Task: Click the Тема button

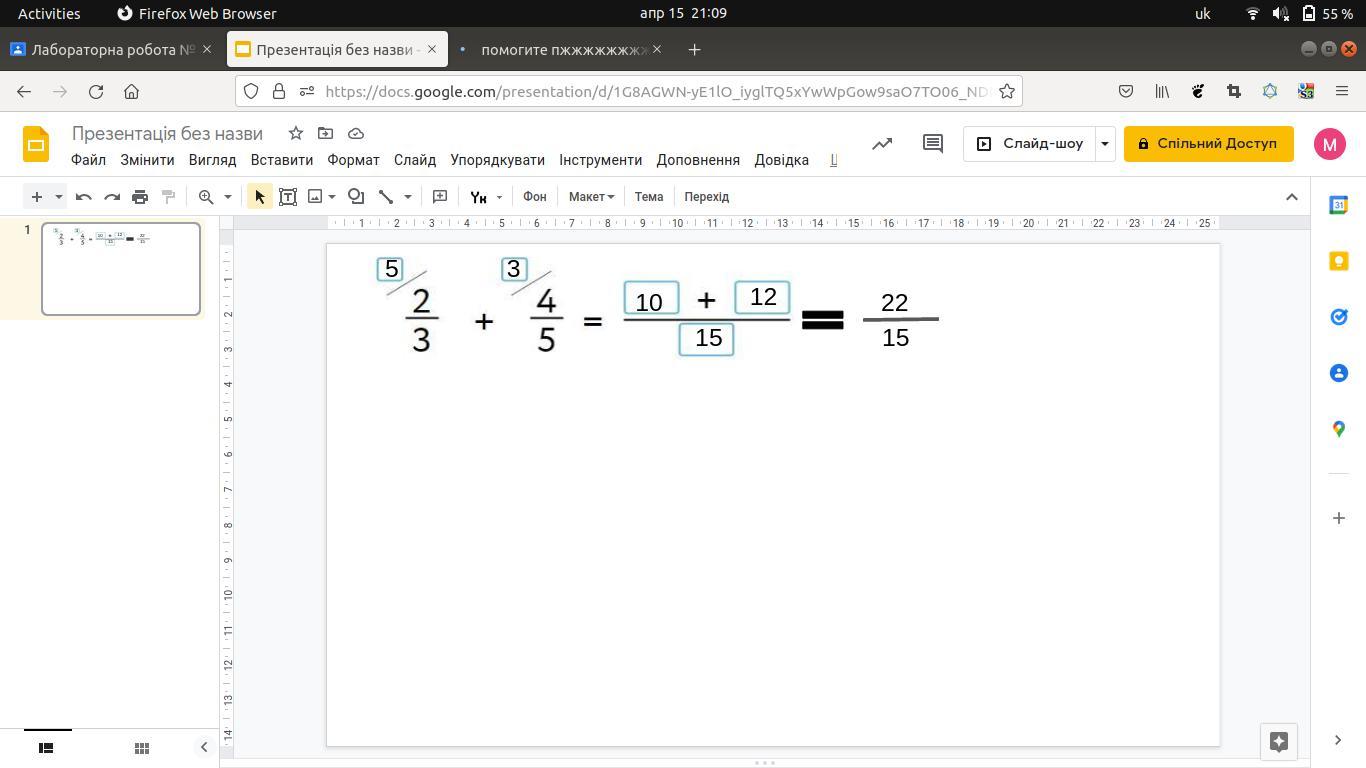Action: point(649,197)
